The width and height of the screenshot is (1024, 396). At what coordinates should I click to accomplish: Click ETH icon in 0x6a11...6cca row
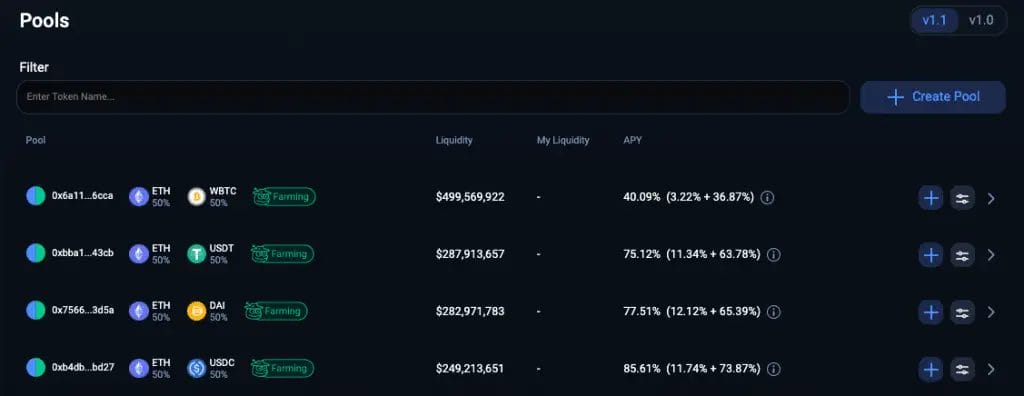point(138,197)
